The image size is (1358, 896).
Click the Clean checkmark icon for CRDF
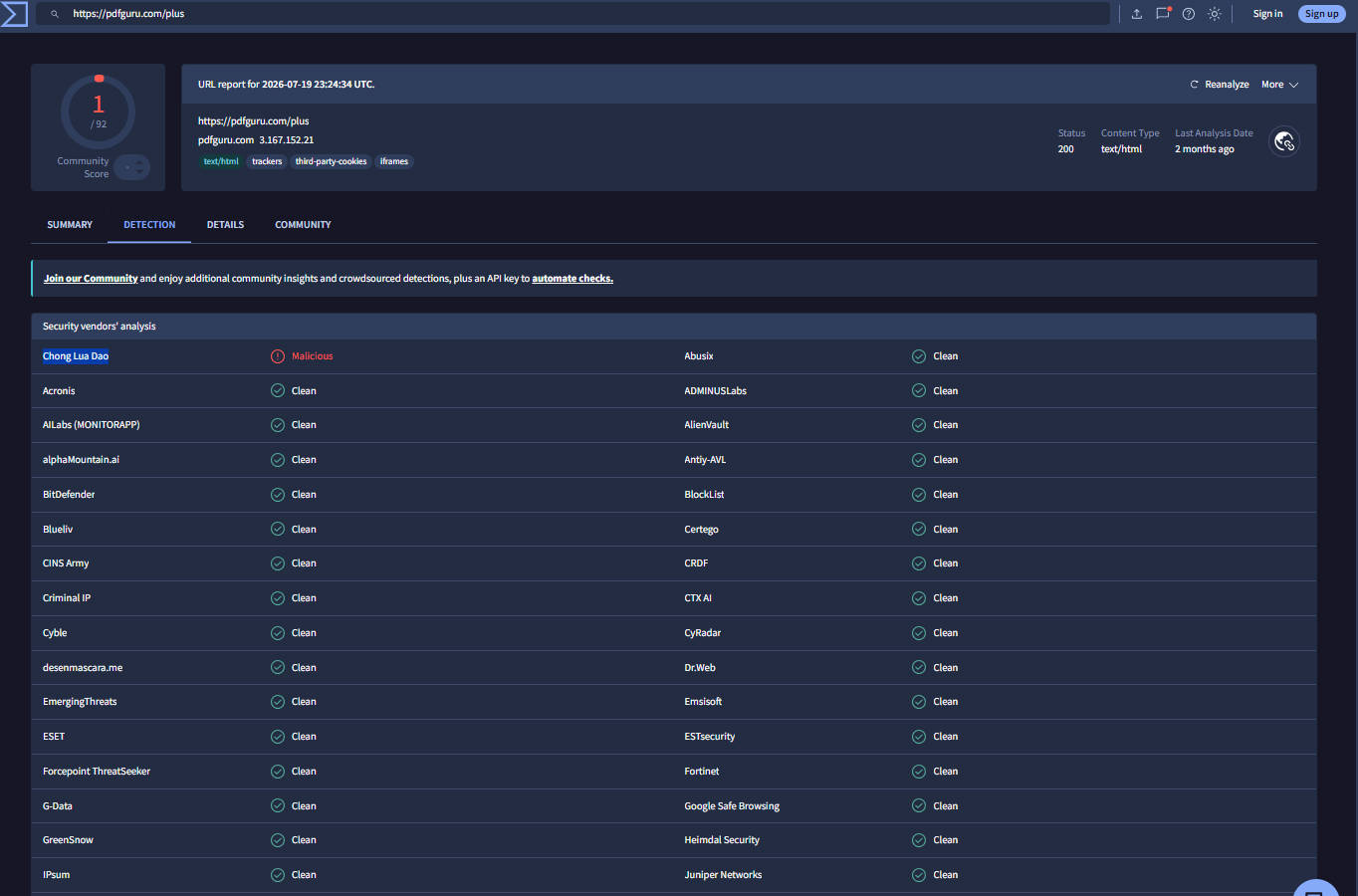click(x=919, y=563)
